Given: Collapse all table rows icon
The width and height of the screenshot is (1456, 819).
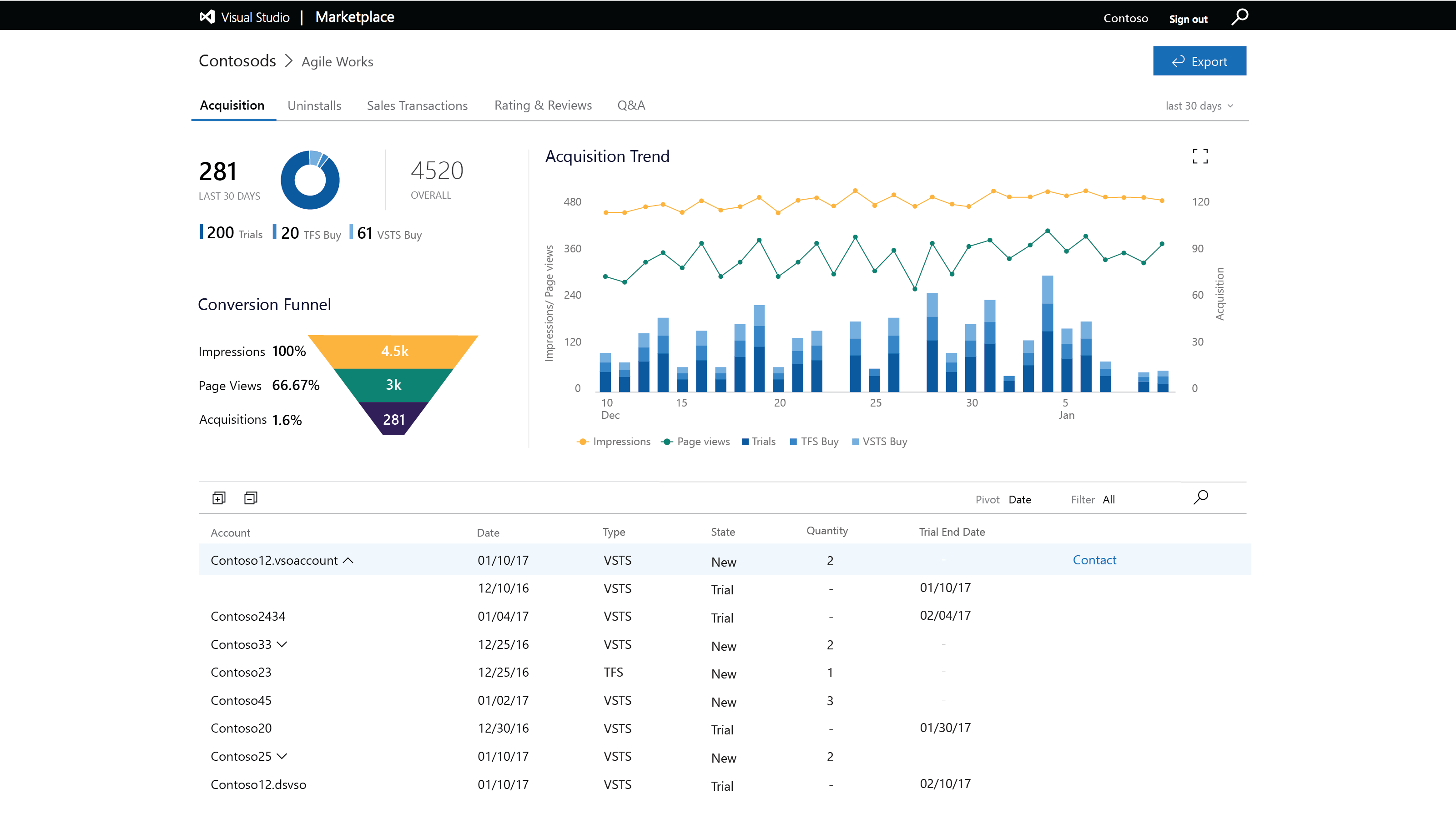Looking at the screenshot, I should coord(250,498).
